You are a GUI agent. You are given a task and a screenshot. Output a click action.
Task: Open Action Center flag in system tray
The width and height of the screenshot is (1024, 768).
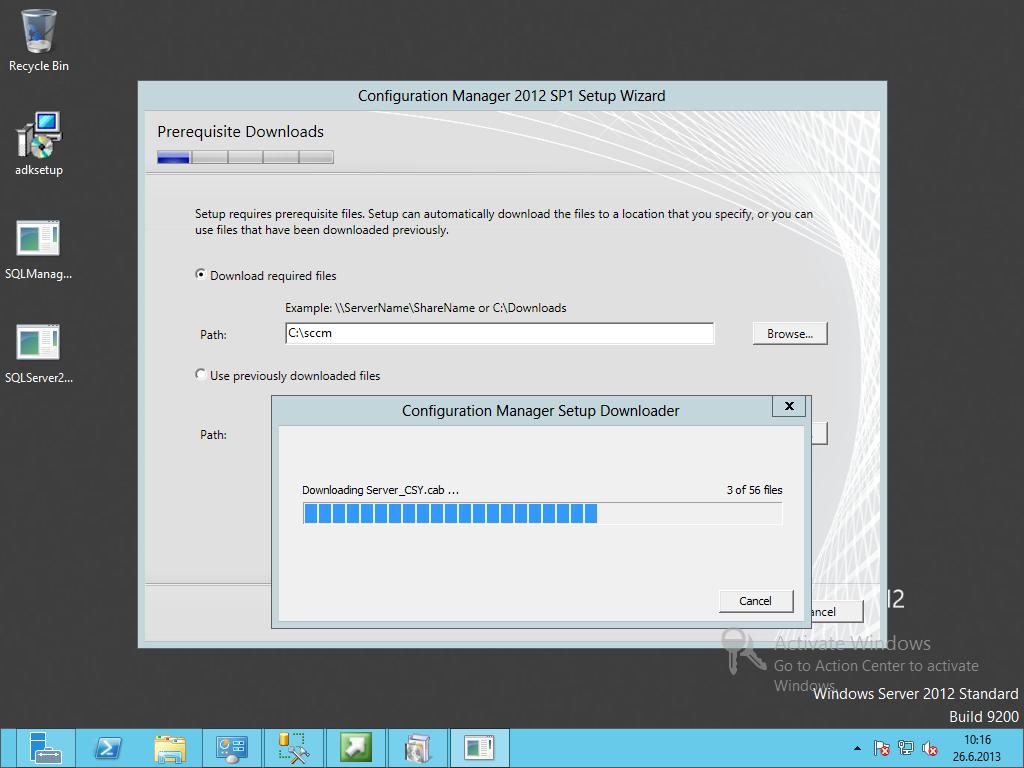pyautogui.click(x=881, y=748)
